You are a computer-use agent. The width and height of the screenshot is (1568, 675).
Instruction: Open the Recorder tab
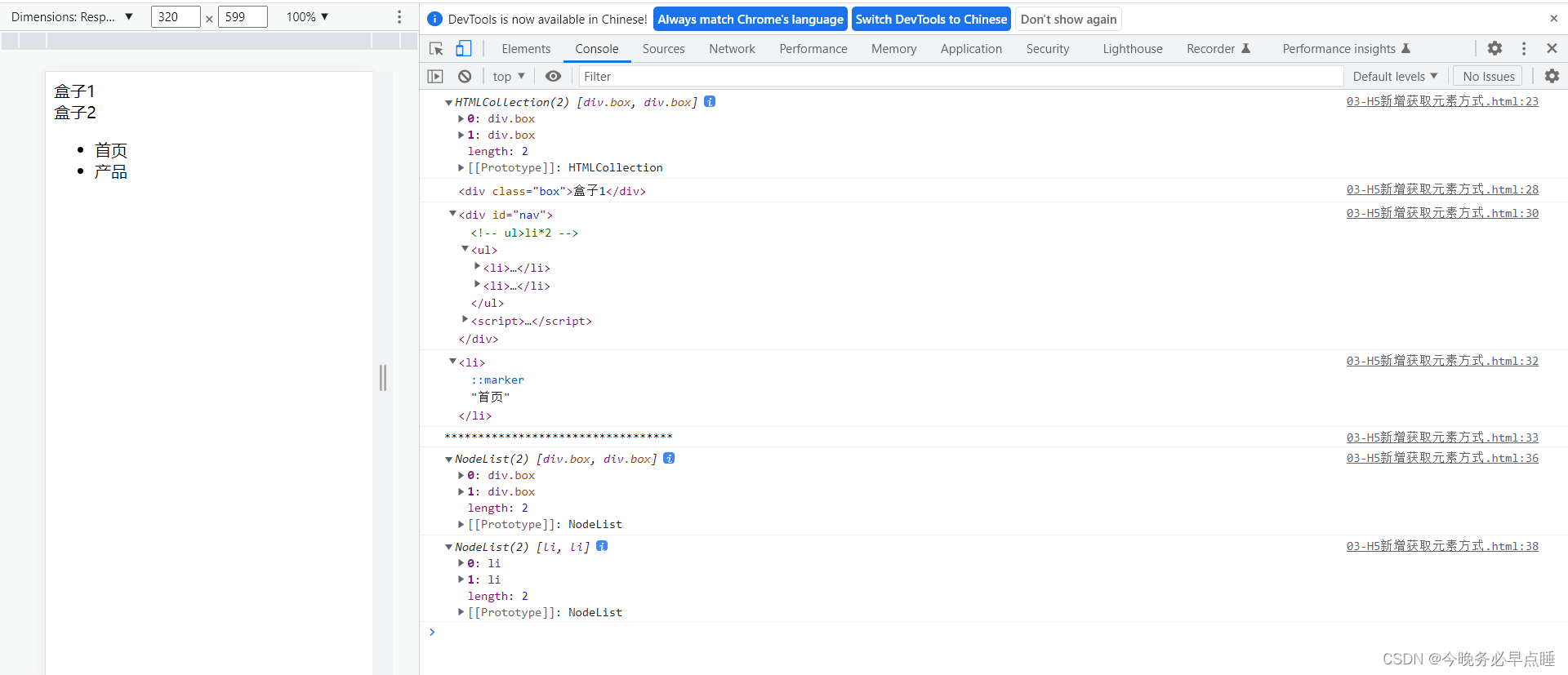(x=1218, y=49)
